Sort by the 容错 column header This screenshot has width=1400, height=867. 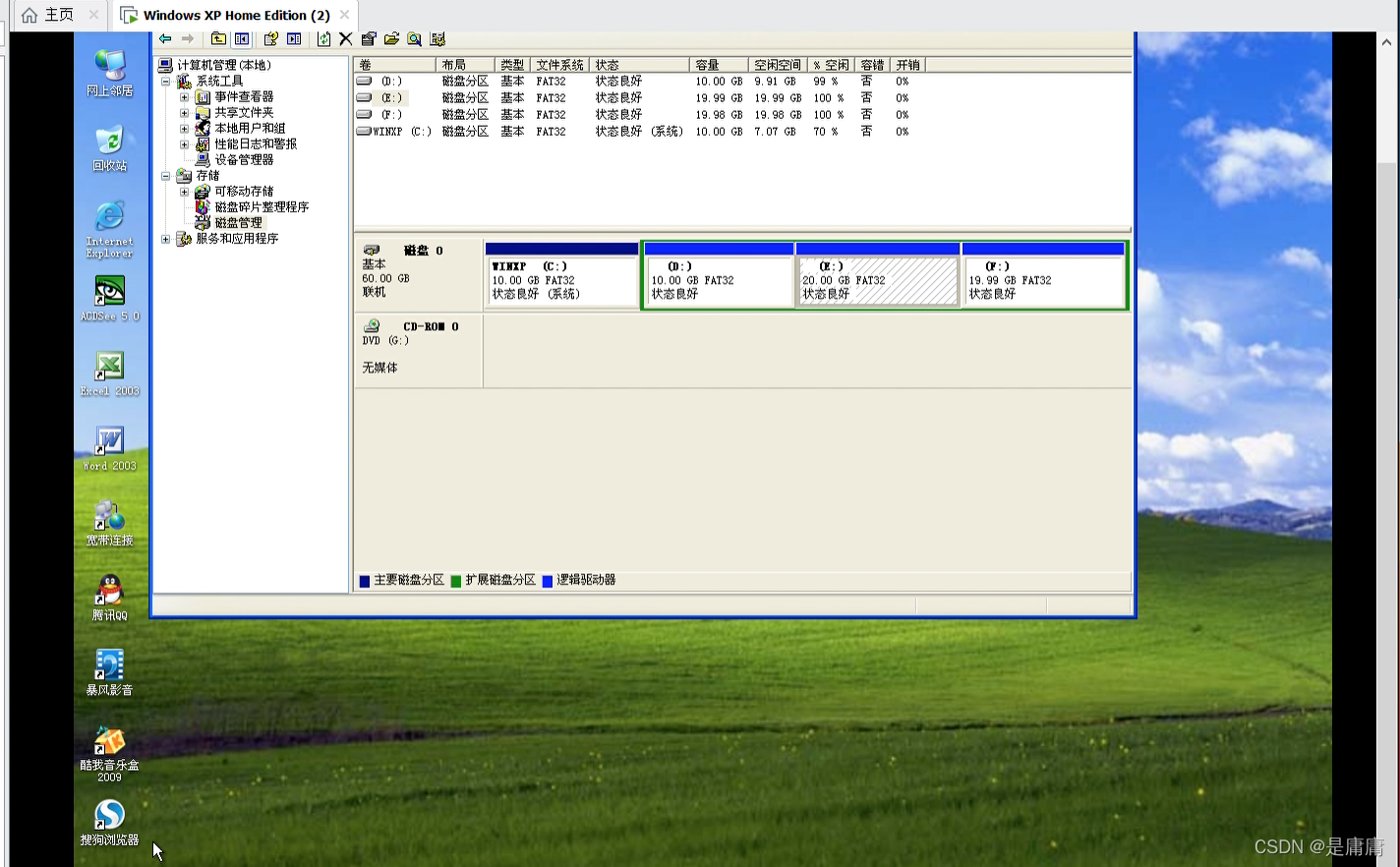(x=872, y=65)
